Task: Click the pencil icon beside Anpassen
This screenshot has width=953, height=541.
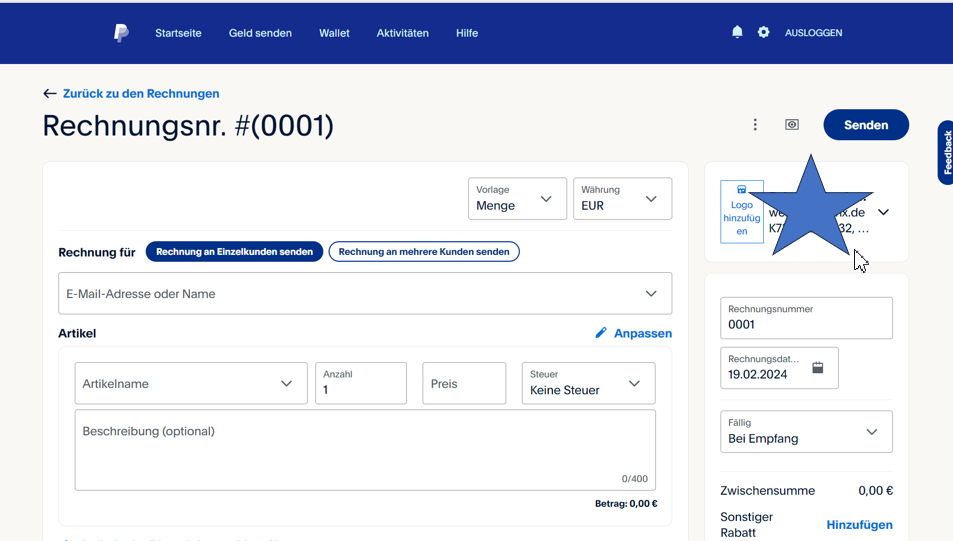Action: (600, 333)
